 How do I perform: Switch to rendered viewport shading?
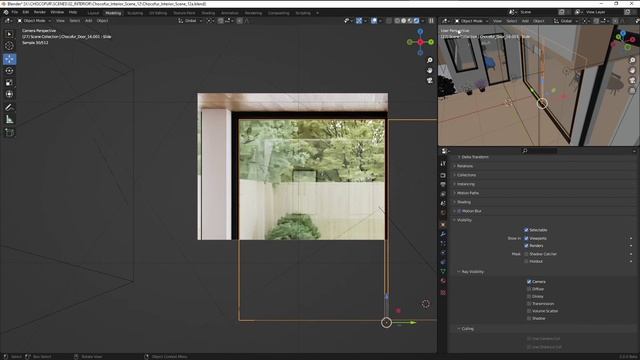416,20
